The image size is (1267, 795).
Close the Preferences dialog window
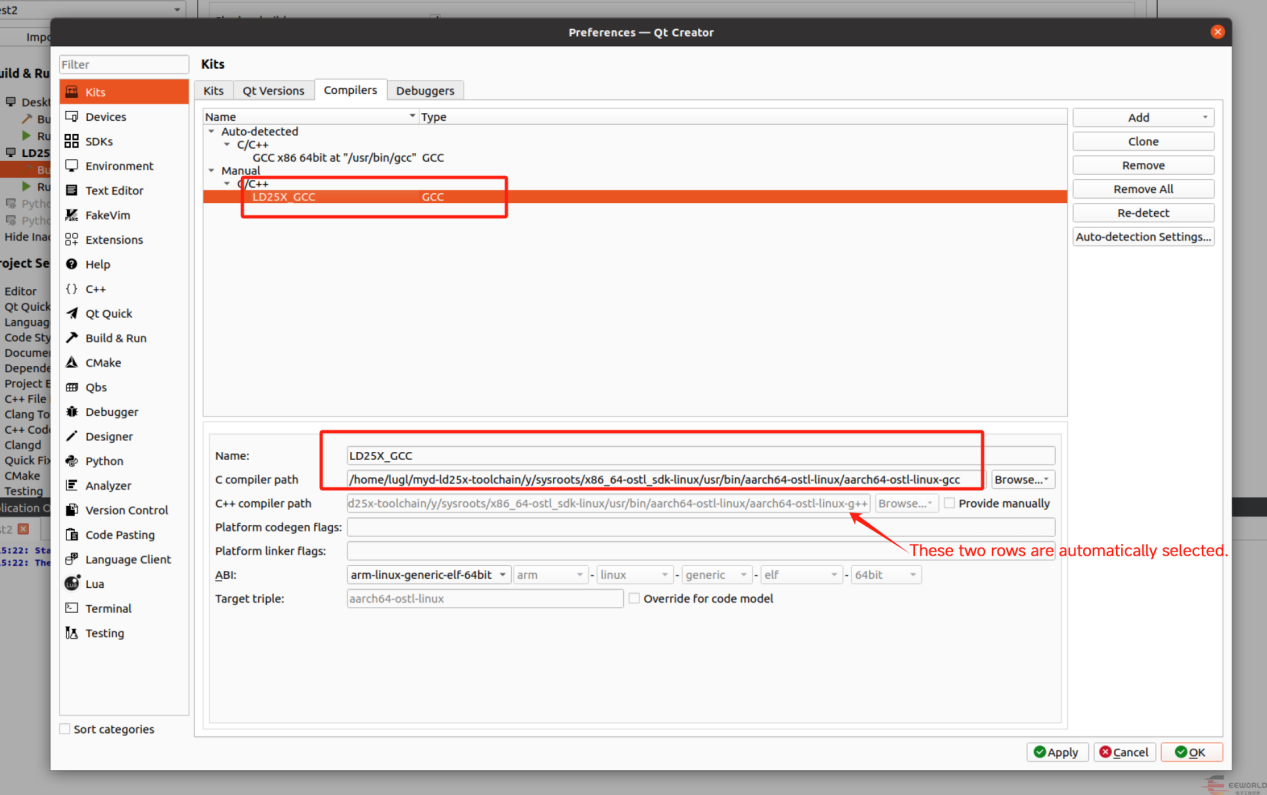coord(1217,32)
